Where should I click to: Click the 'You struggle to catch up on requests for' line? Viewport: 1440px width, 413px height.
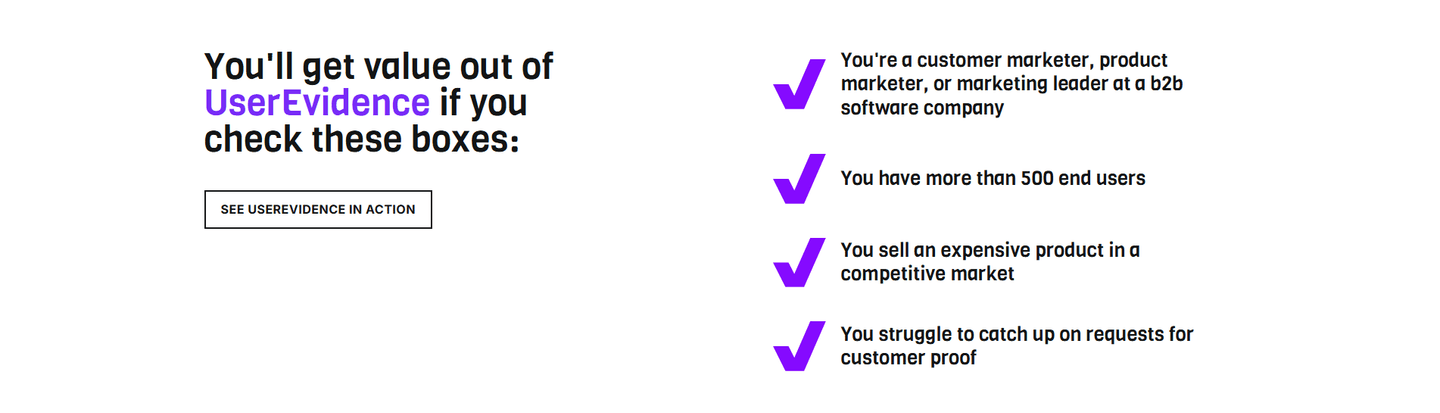(1017, 334)
